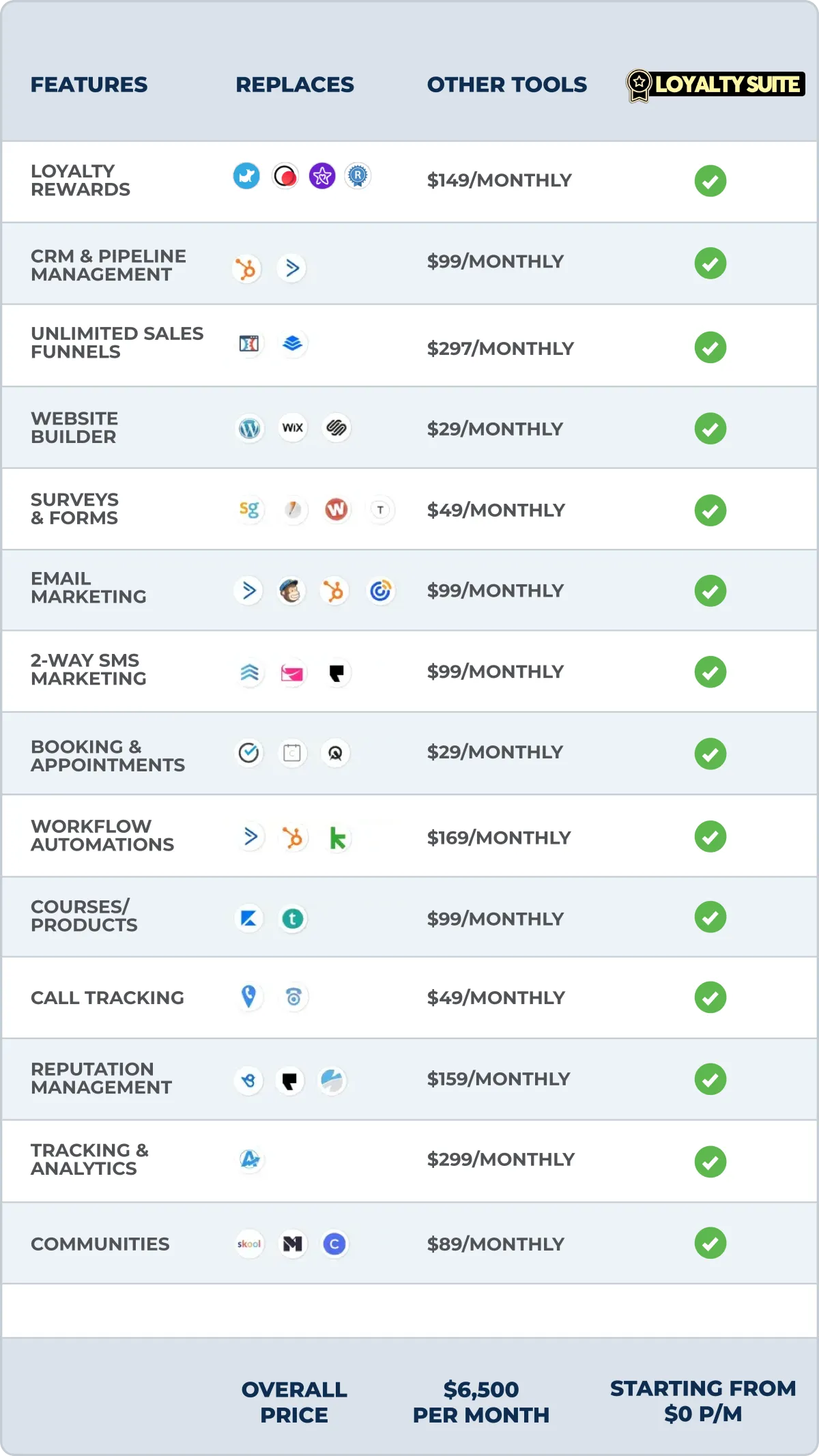Click the pink SMS envelope icon

point(292,674)
